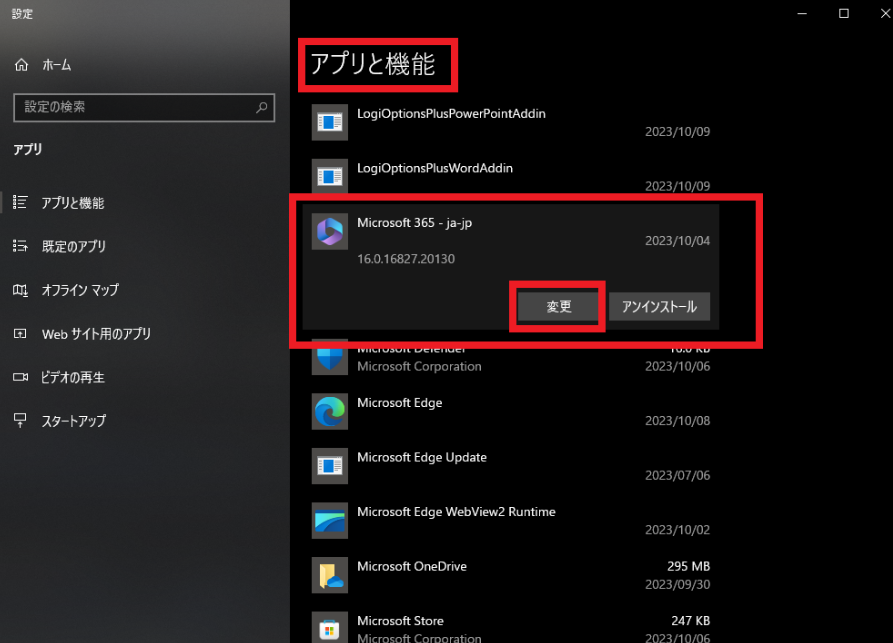Click Microsoft Corporation under Microsoft Defender
893x643 pixels.
(419, 366)
